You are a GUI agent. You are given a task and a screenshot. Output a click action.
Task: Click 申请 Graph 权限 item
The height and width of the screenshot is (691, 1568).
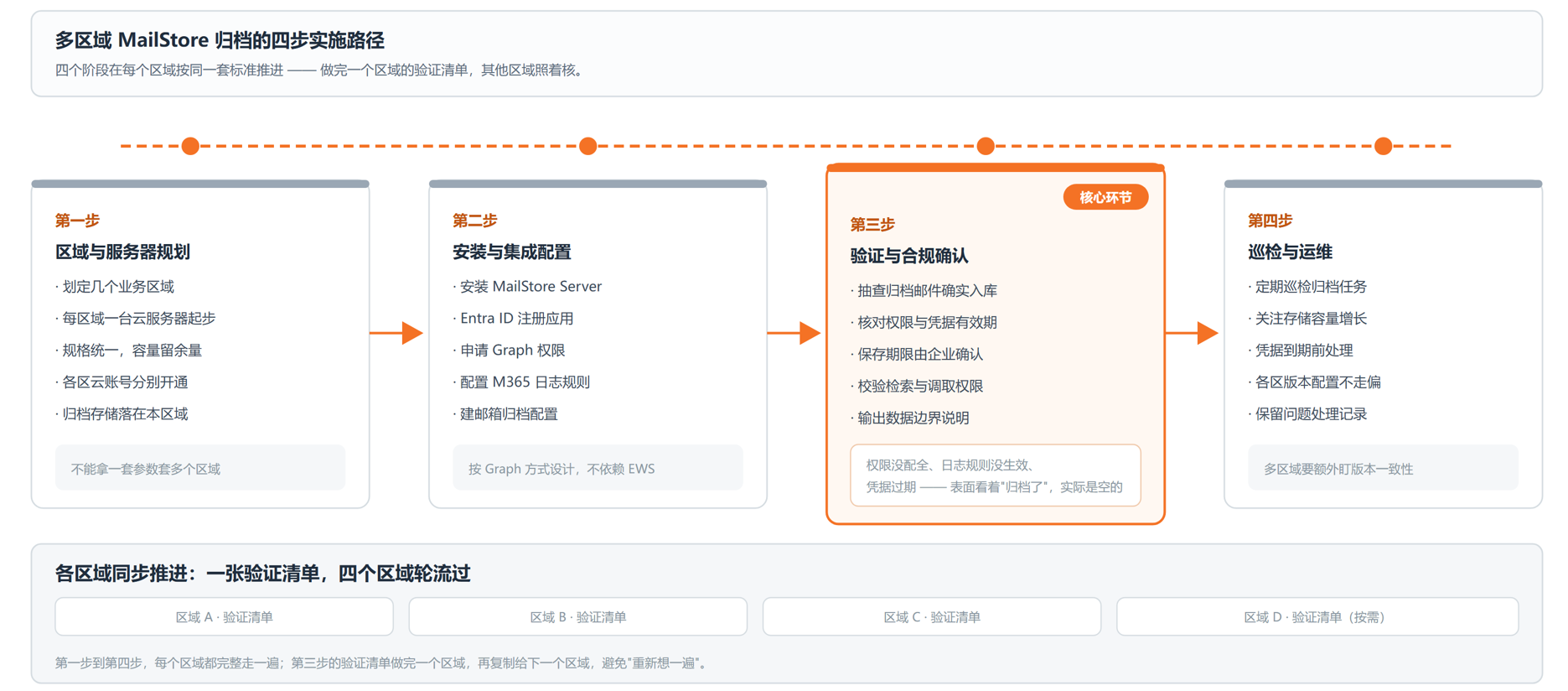click(510, 351)
